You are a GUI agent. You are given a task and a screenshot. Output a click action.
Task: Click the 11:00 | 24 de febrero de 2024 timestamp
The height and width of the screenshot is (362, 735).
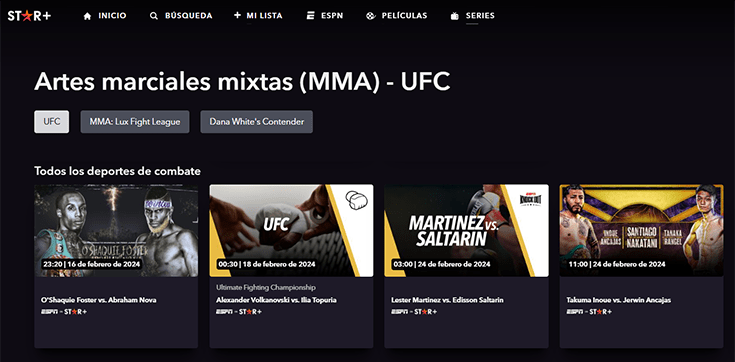click(617, 264)
